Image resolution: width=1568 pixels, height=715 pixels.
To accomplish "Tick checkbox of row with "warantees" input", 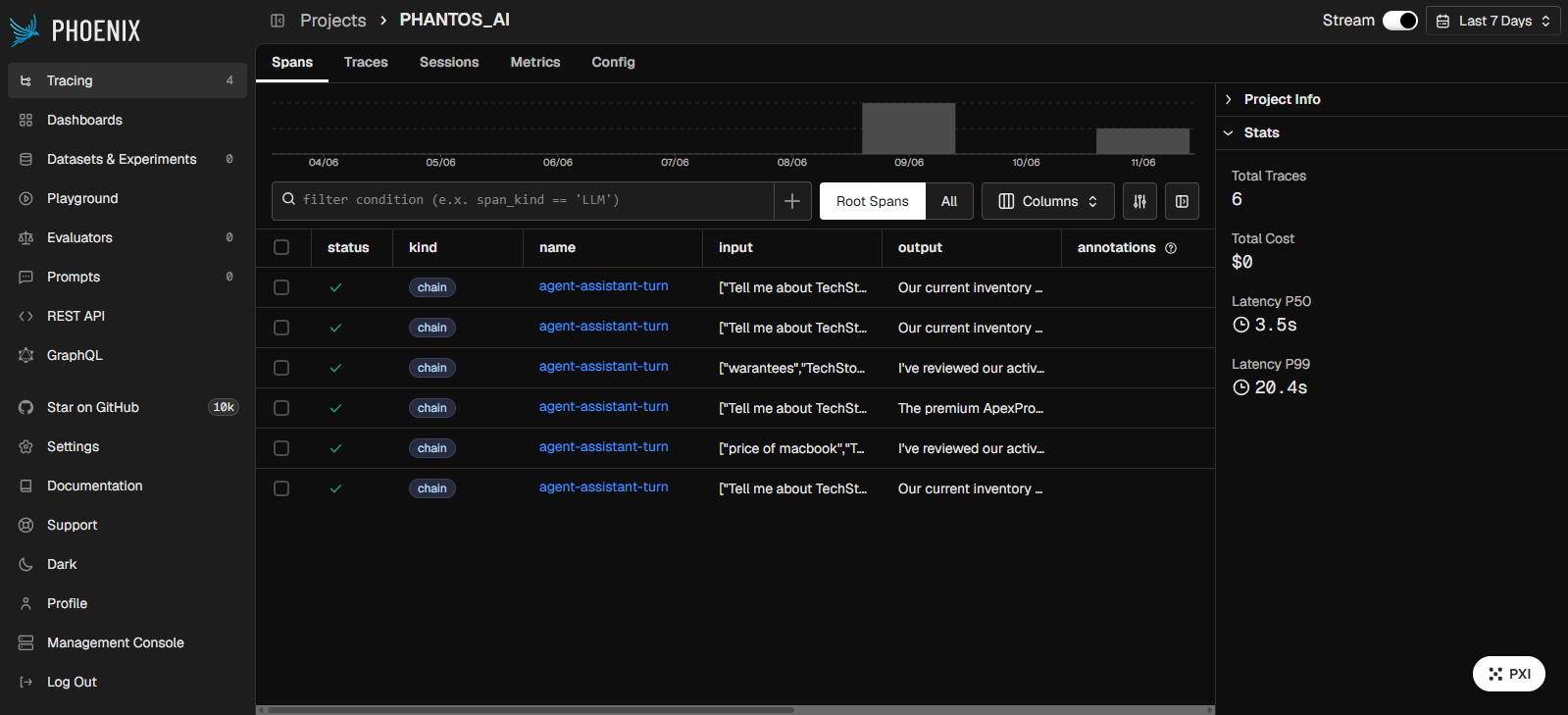I will 281,368.
